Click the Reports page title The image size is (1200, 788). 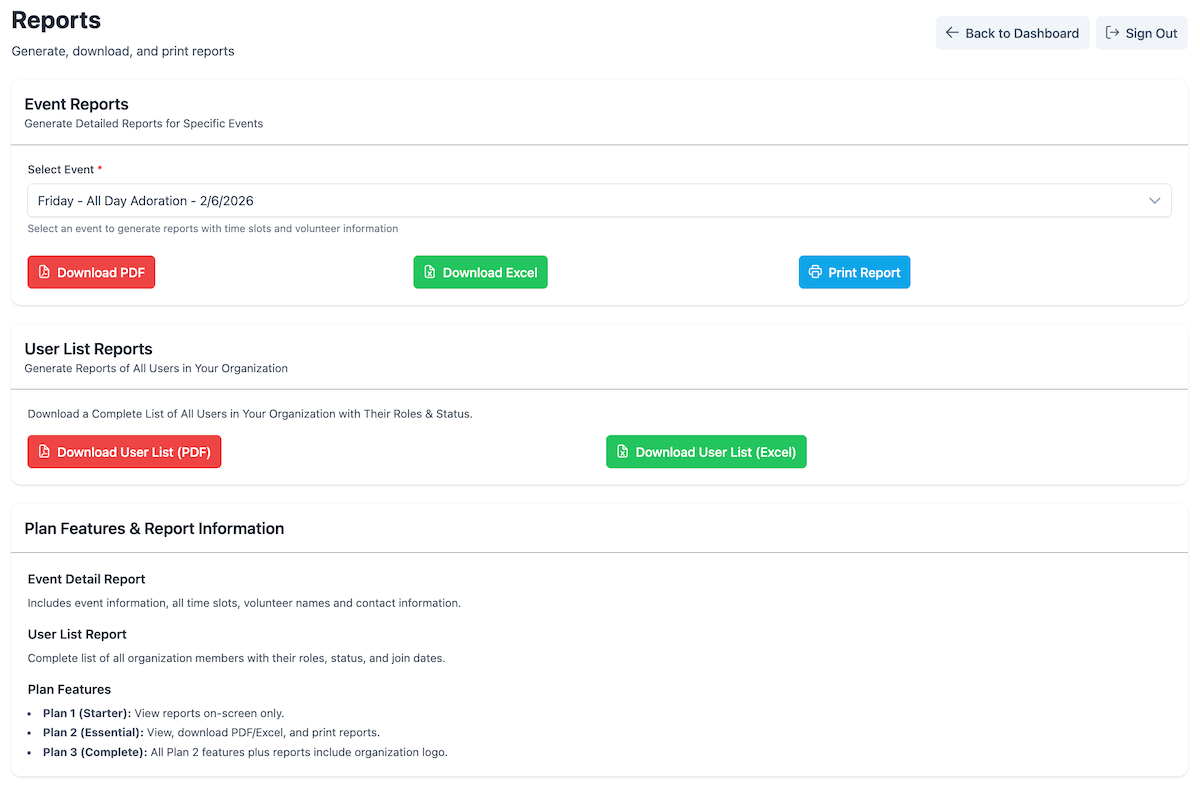pos(56,20)
